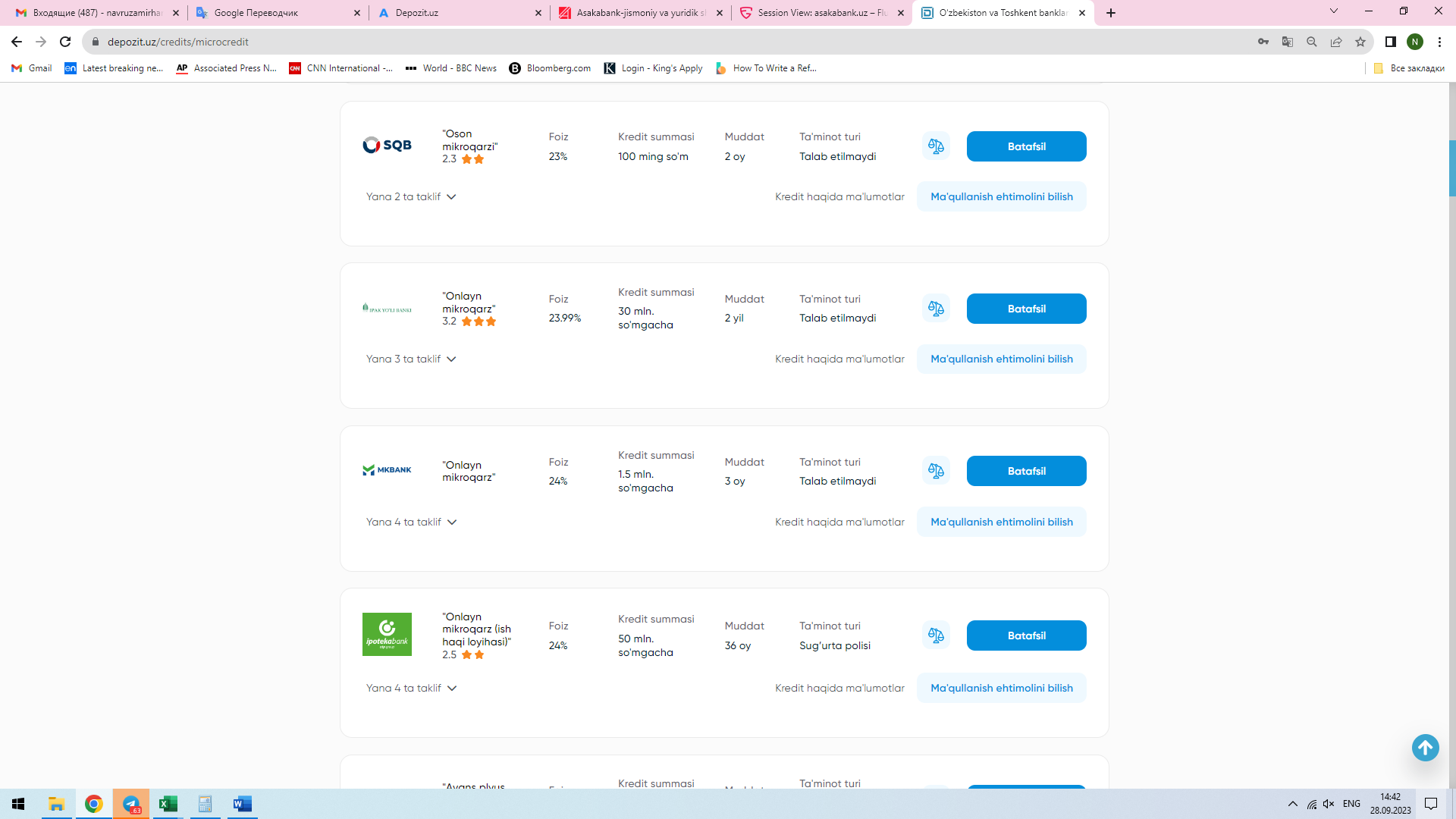Click the saved passwords key icon
Screen dimensions: 1456x819
pos(1263,42)
